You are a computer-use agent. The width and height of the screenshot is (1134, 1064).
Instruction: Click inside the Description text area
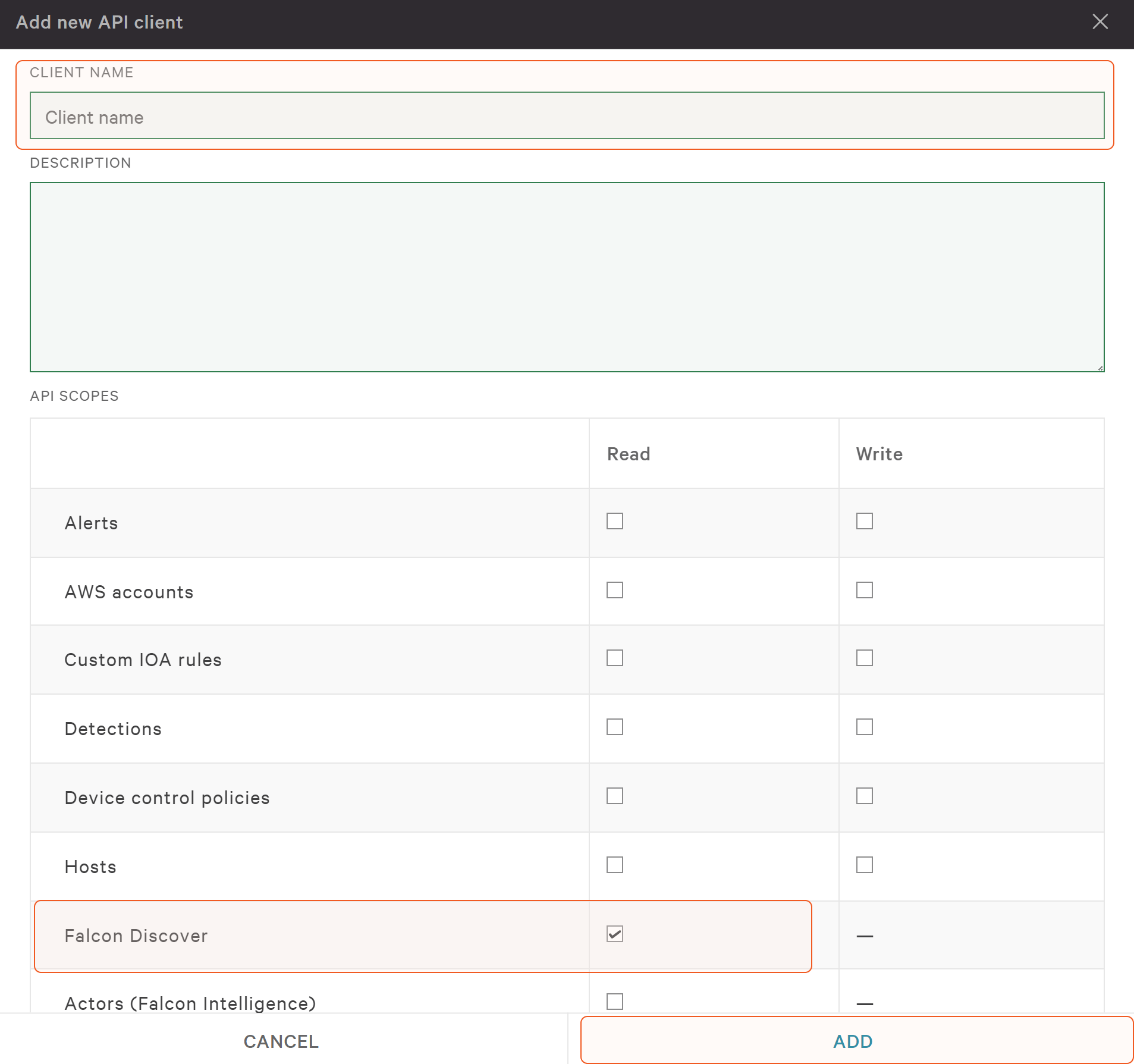567,277
